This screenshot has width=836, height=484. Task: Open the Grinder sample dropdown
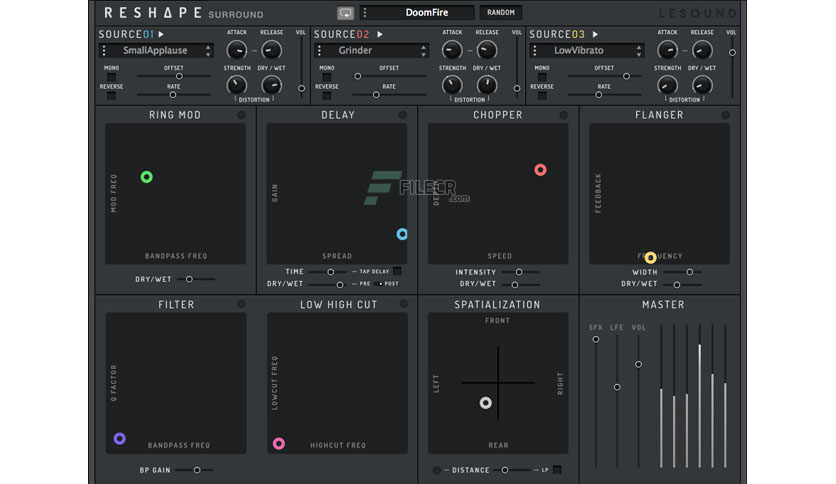point(372,51)
